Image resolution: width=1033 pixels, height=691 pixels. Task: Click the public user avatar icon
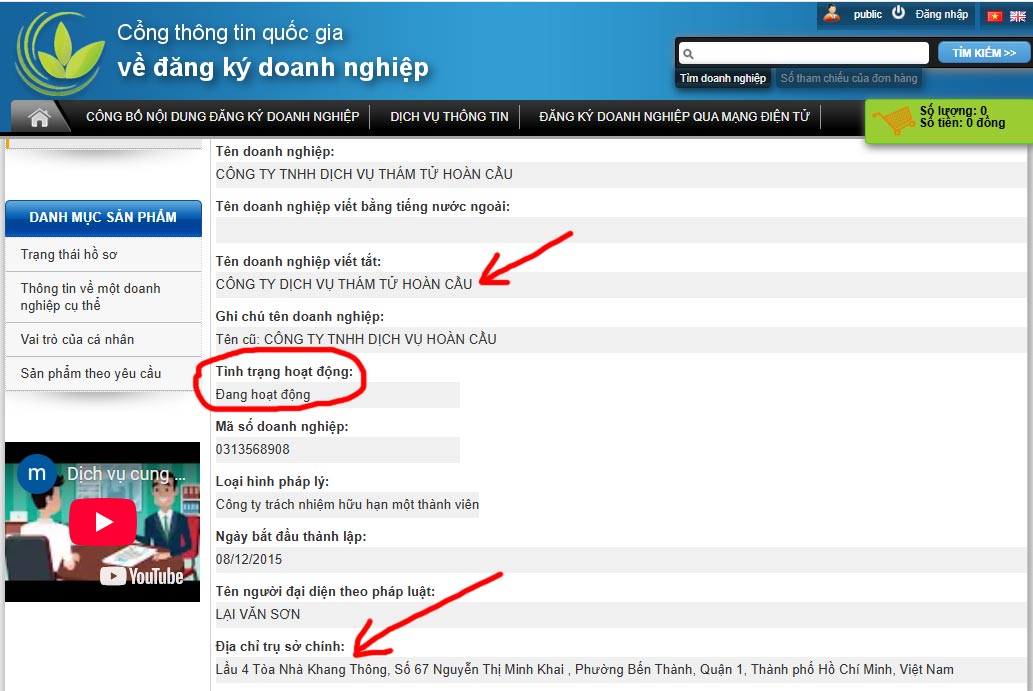click(831, 14)
